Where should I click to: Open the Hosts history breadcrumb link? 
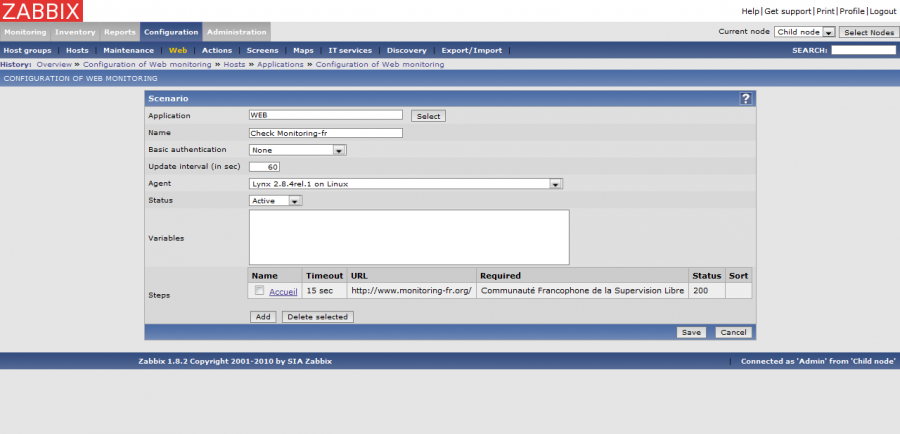234,65
